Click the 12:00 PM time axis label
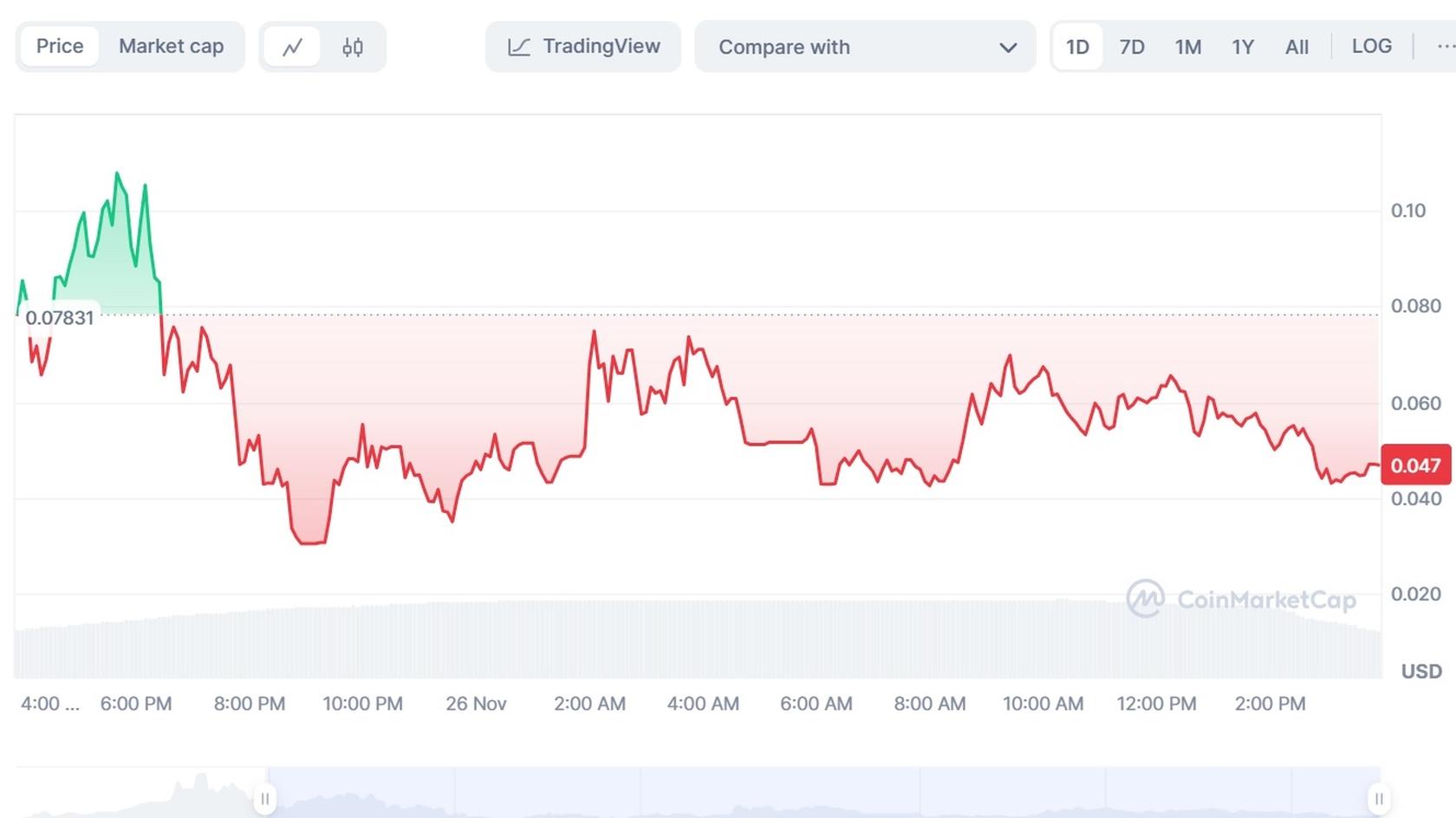Image resolution: width=1456 pixels, height=818 pixels. click(x=1156, y=704)
